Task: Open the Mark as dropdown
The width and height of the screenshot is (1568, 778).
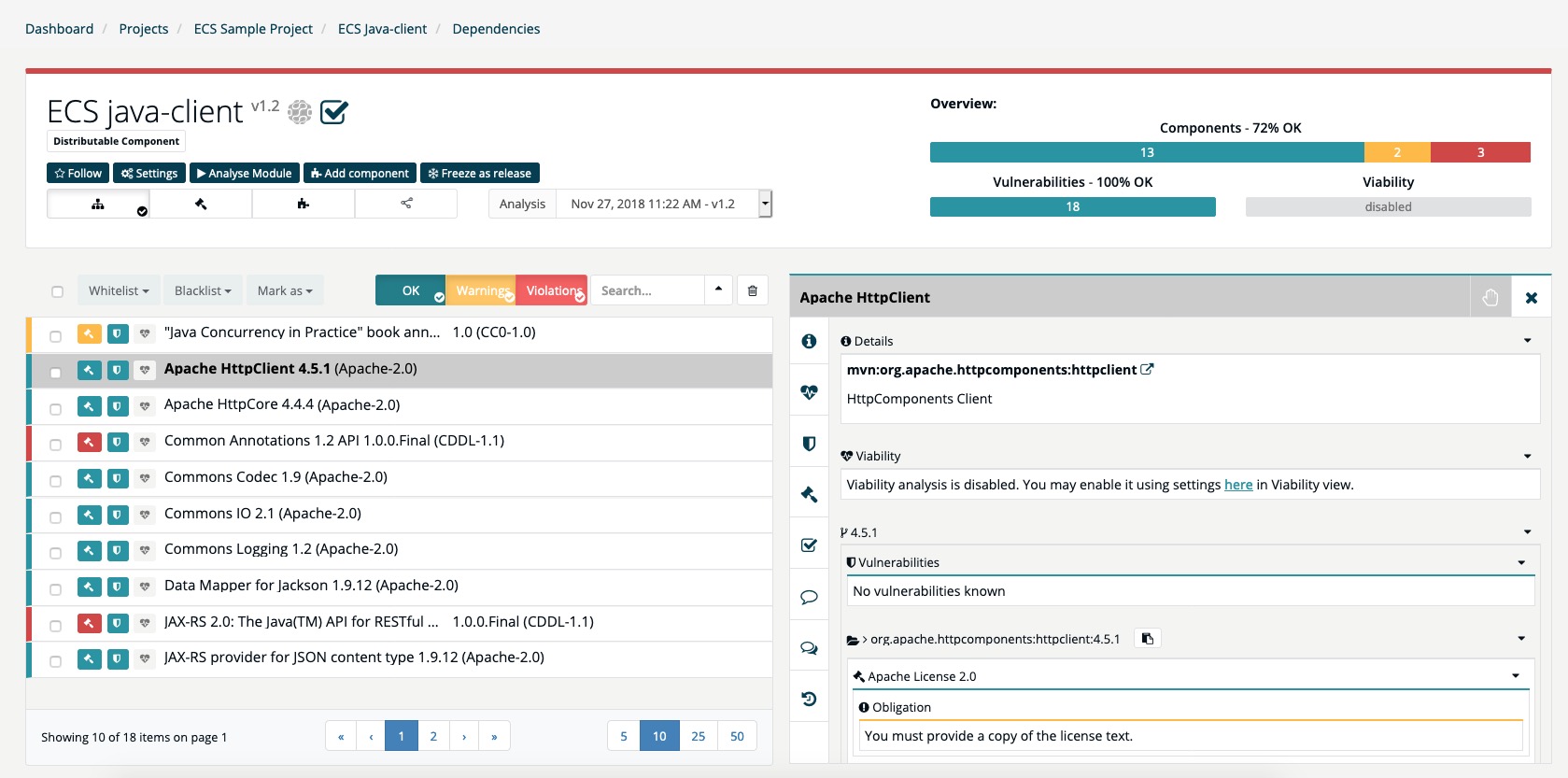Action: click(285, 290)
